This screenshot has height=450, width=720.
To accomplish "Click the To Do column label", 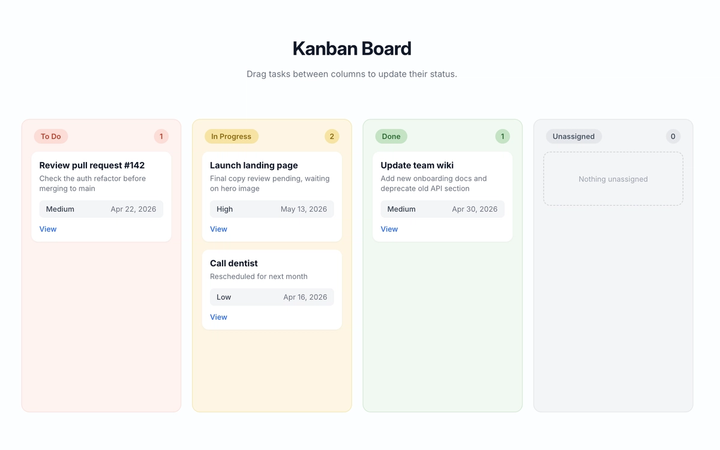I will (x=51, y=136).
